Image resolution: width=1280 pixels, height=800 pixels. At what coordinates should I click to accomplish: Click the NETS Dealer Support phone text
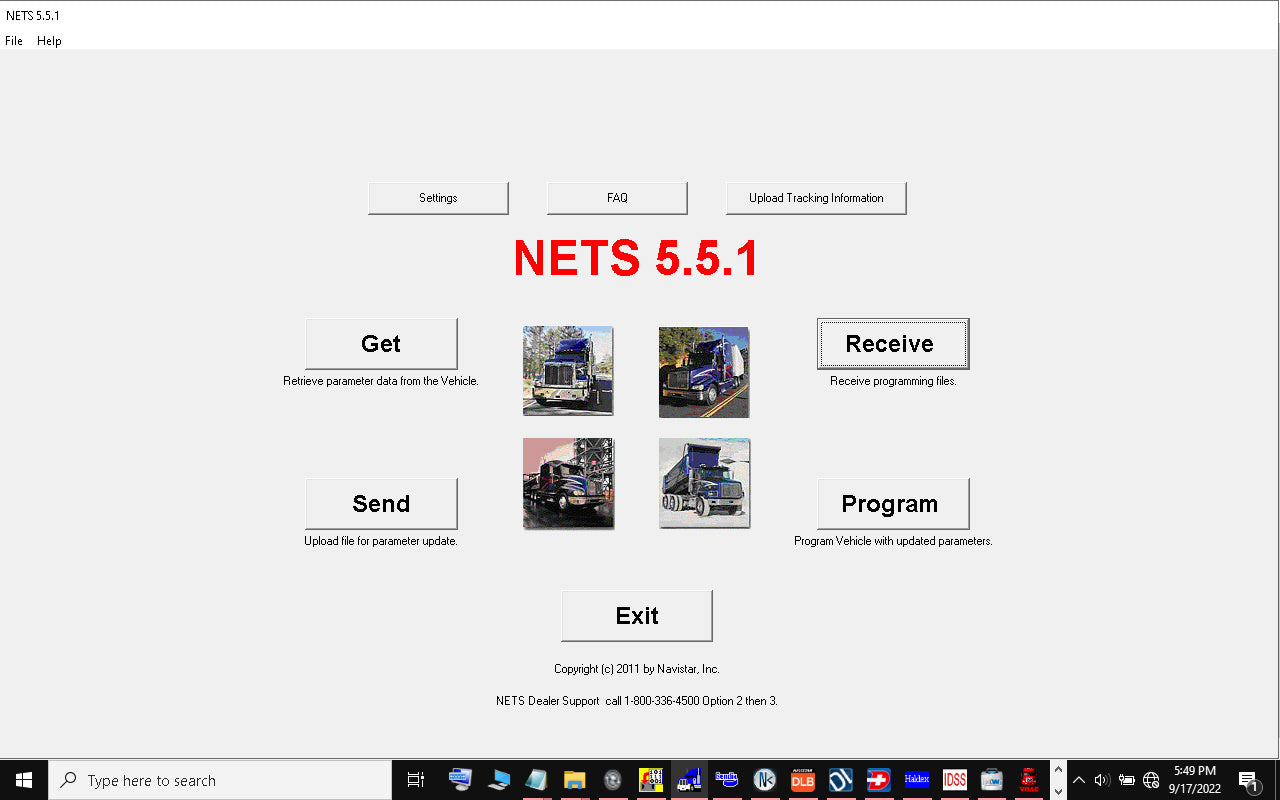637,701
